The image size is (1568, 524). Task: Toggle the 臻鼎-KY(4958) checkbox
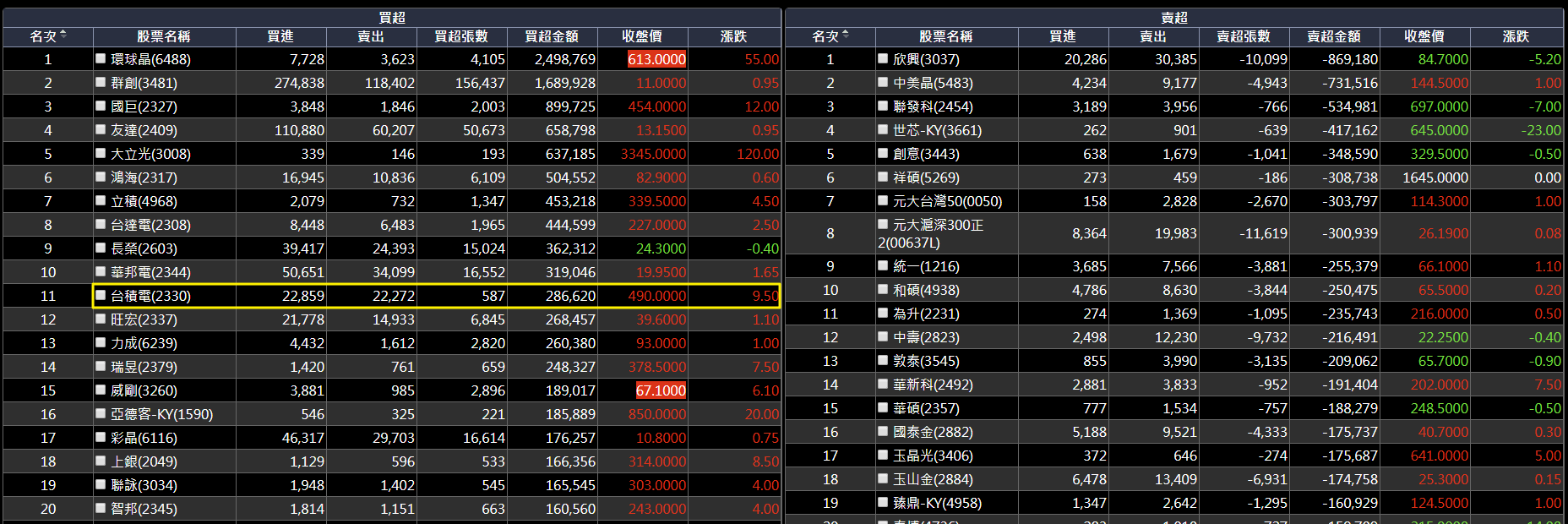pyautogui.click(x=883, y=502)
